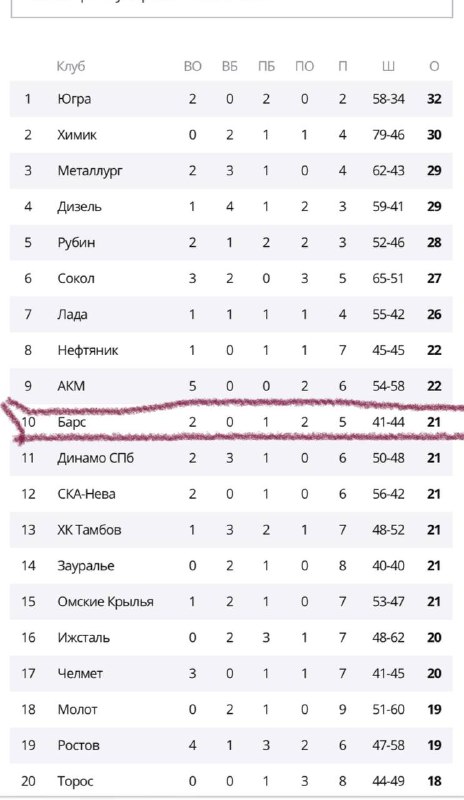Select the АКМ team row
The width and height of the screenshot is (464, 800).
point(231,386)
